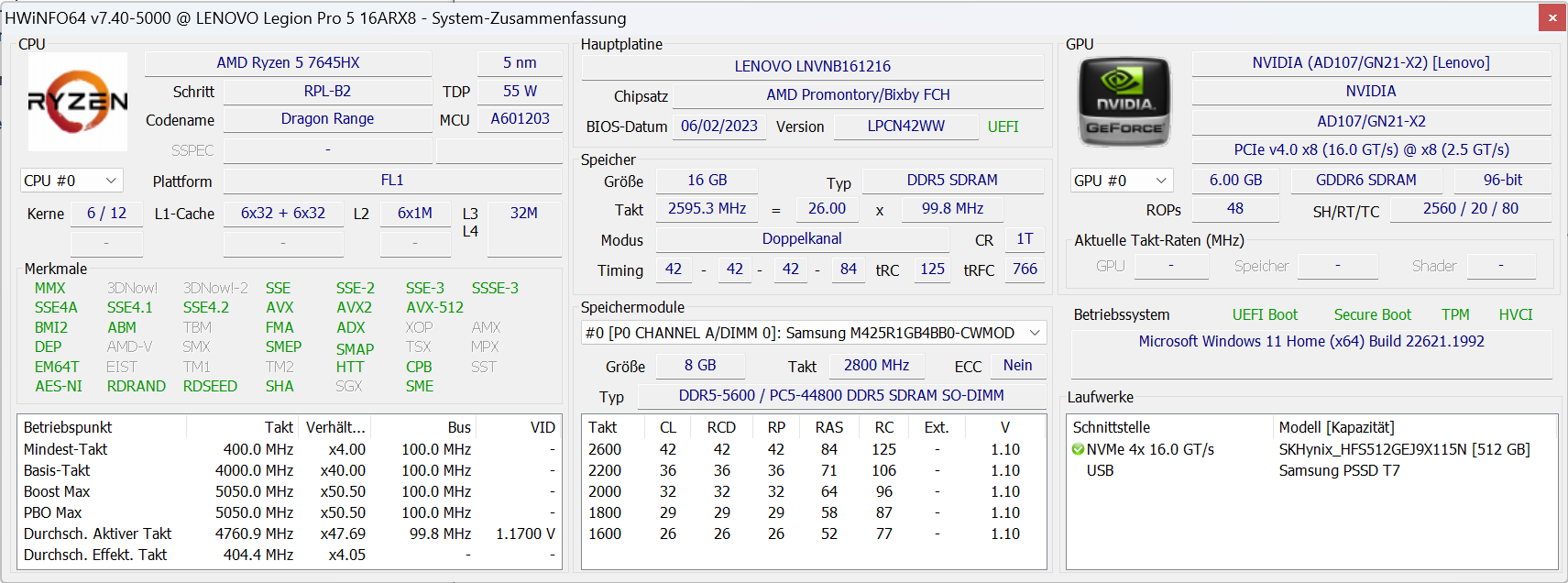Select the Samsung PSSD T7 USB drive row
Screen dimensions: 1568x583
tap(1311, 470)
